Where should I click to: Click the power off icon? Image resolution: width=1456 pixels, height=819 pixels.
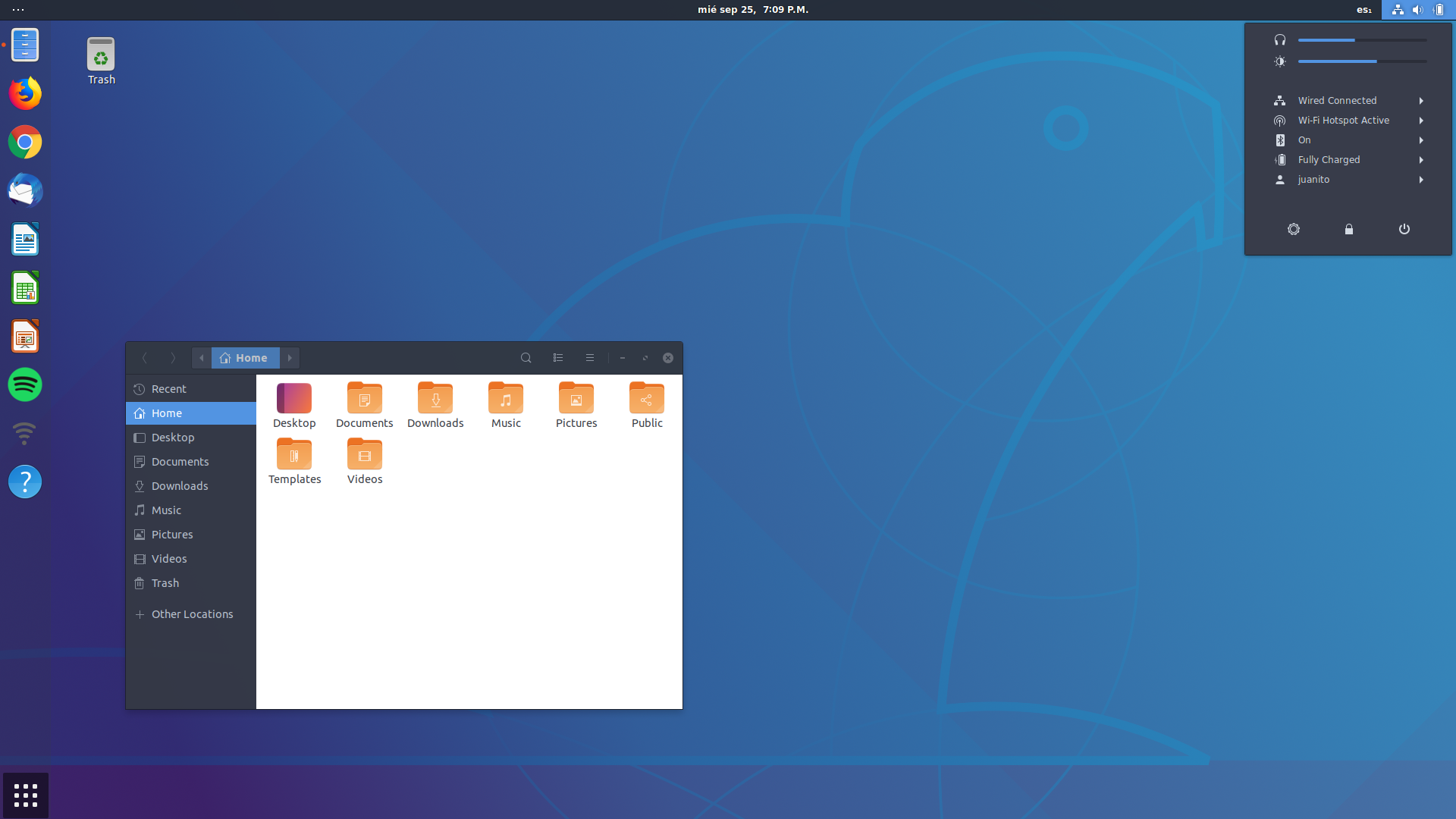coord(1404,229)
